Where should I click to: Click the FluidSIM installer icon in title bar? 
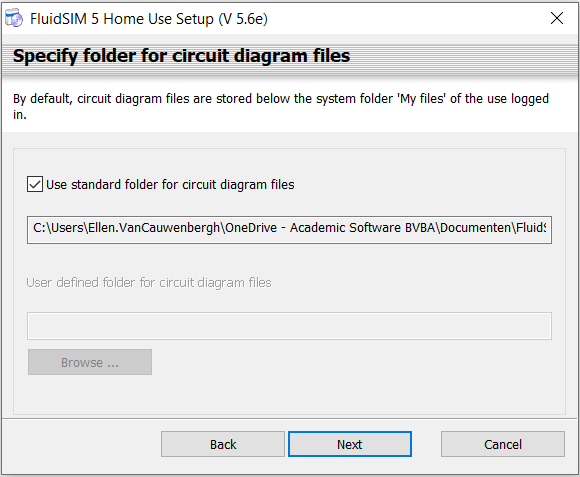tap(14, 18)
